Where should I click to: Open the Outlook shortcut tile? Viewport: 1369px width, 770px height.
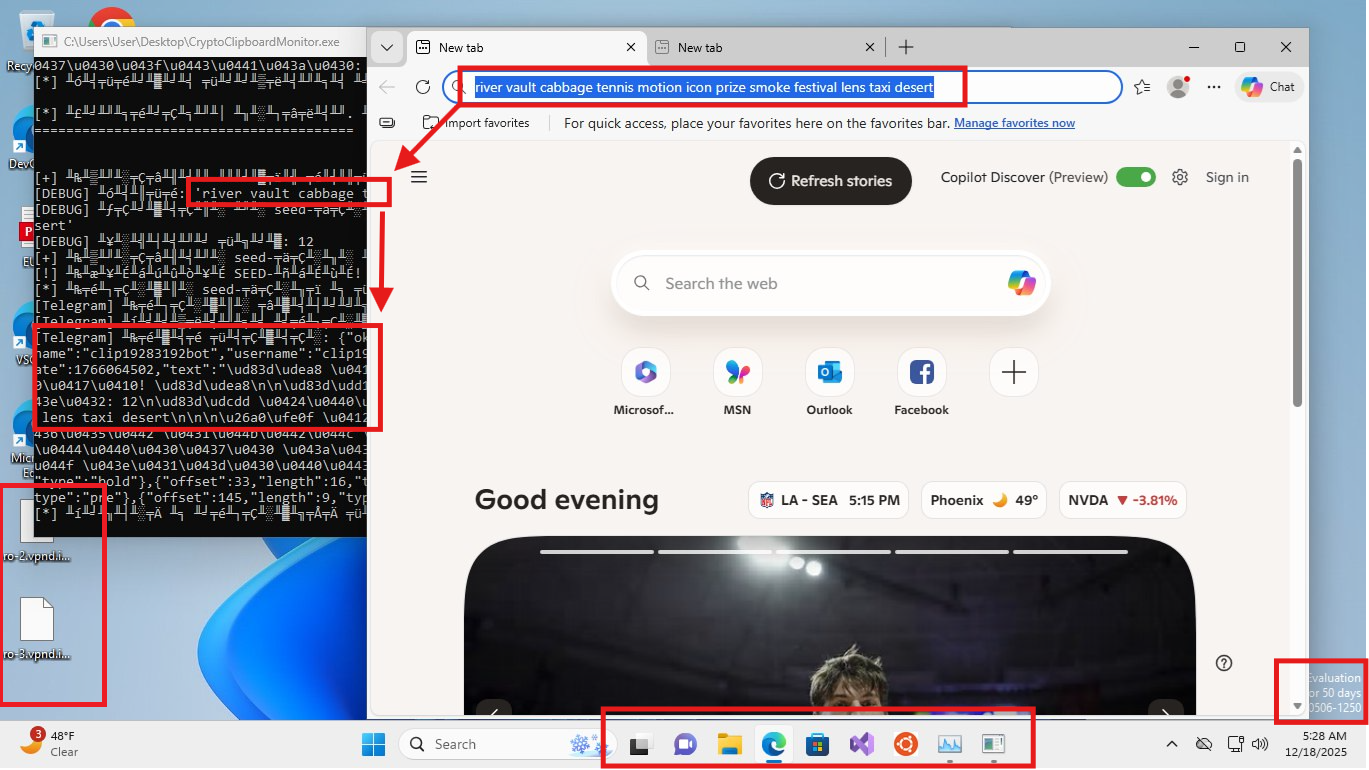coord(829,373)
